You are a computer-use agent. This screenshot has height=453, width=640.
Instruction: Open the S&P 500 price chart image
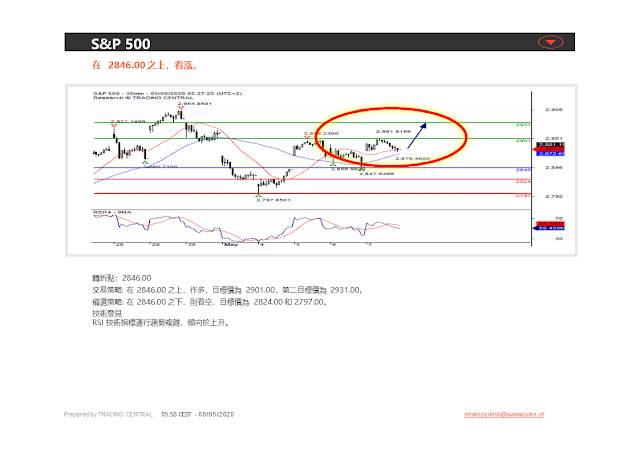tap(321, 170)
